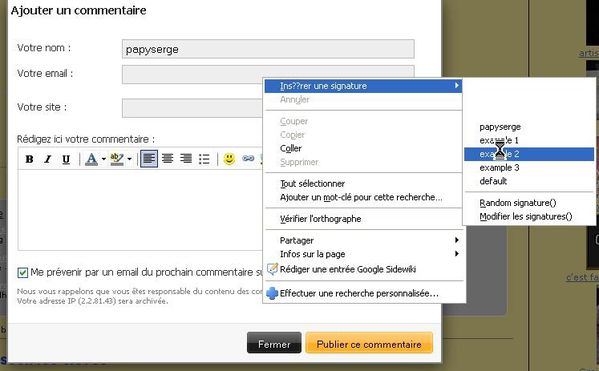Open the highlight color dropdown arrow

point(130,159)
